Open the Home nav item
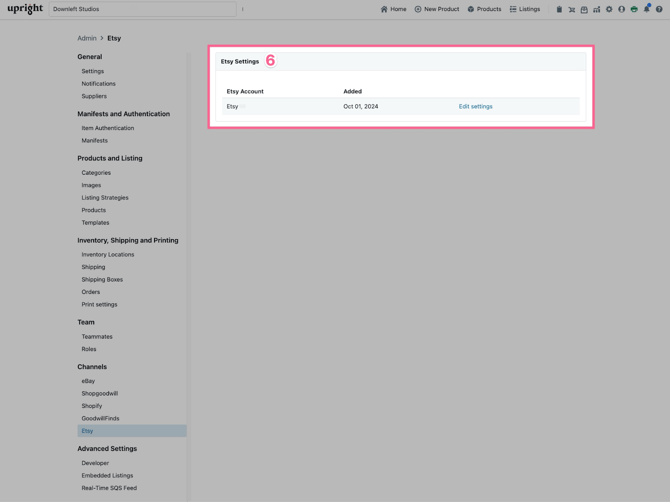670x502 pixels. [x=394, y=9]
